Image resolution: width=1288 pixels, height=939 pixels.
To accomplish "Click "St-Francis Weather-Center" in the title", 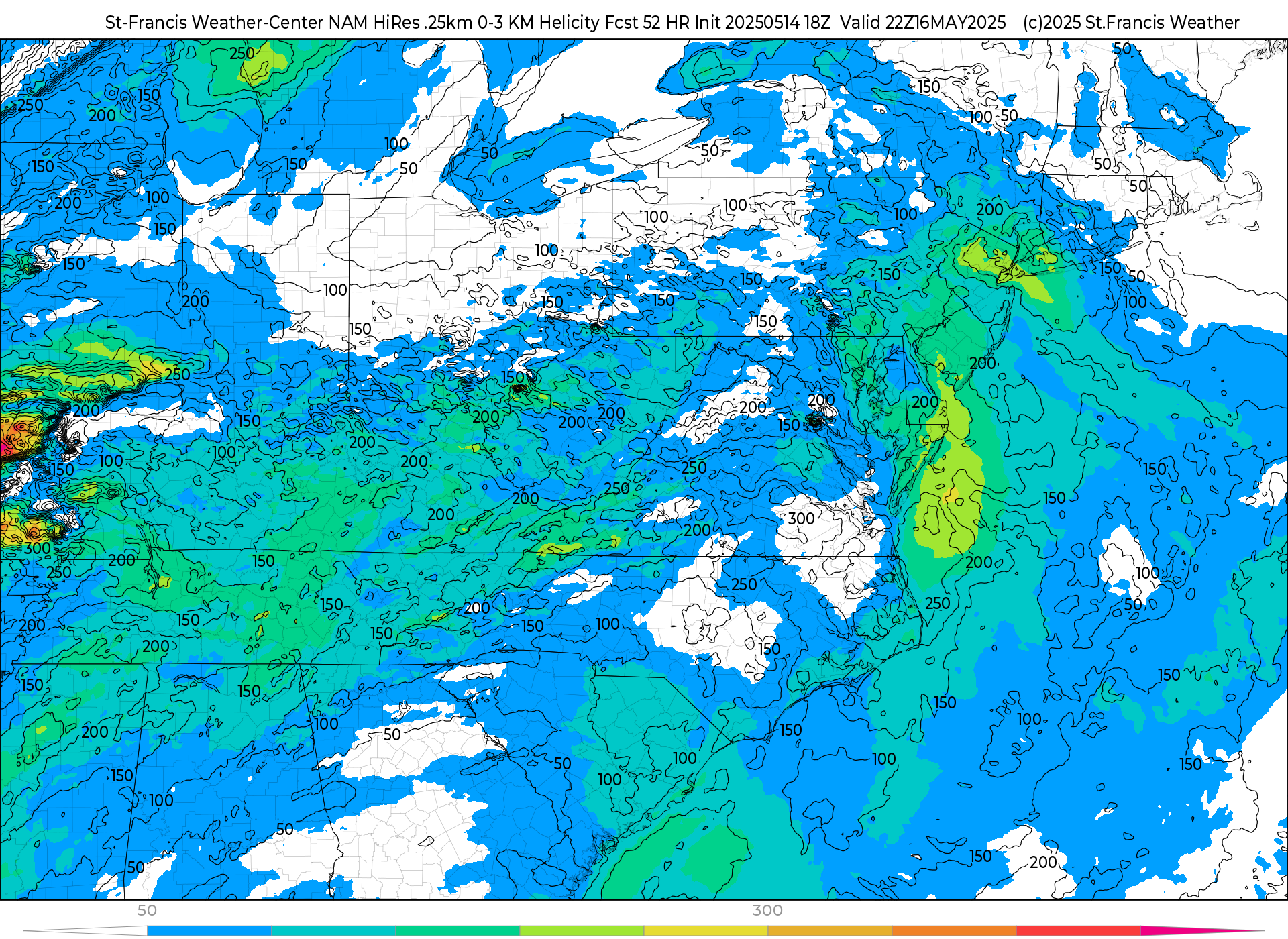I will (215, 23).
